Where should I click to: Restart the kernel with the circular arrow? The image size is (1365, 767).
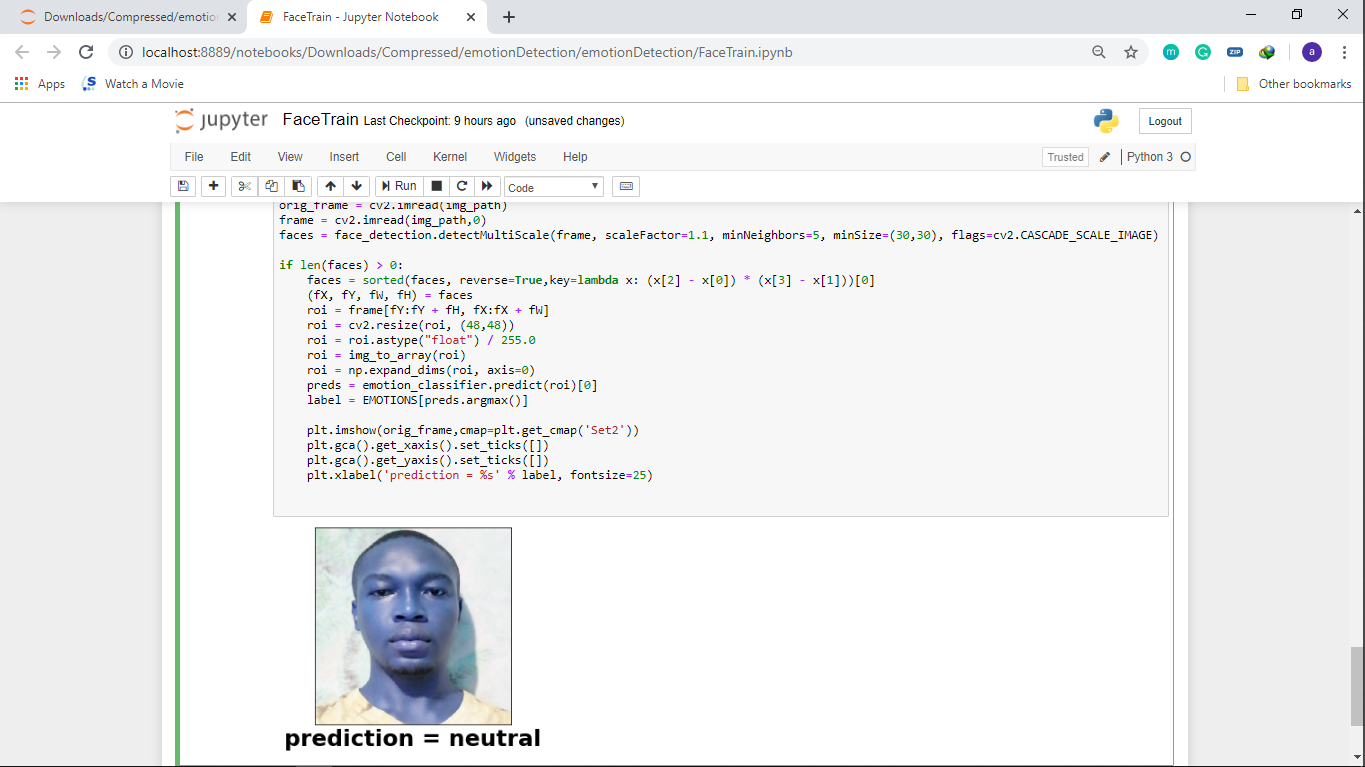point(461,186)
